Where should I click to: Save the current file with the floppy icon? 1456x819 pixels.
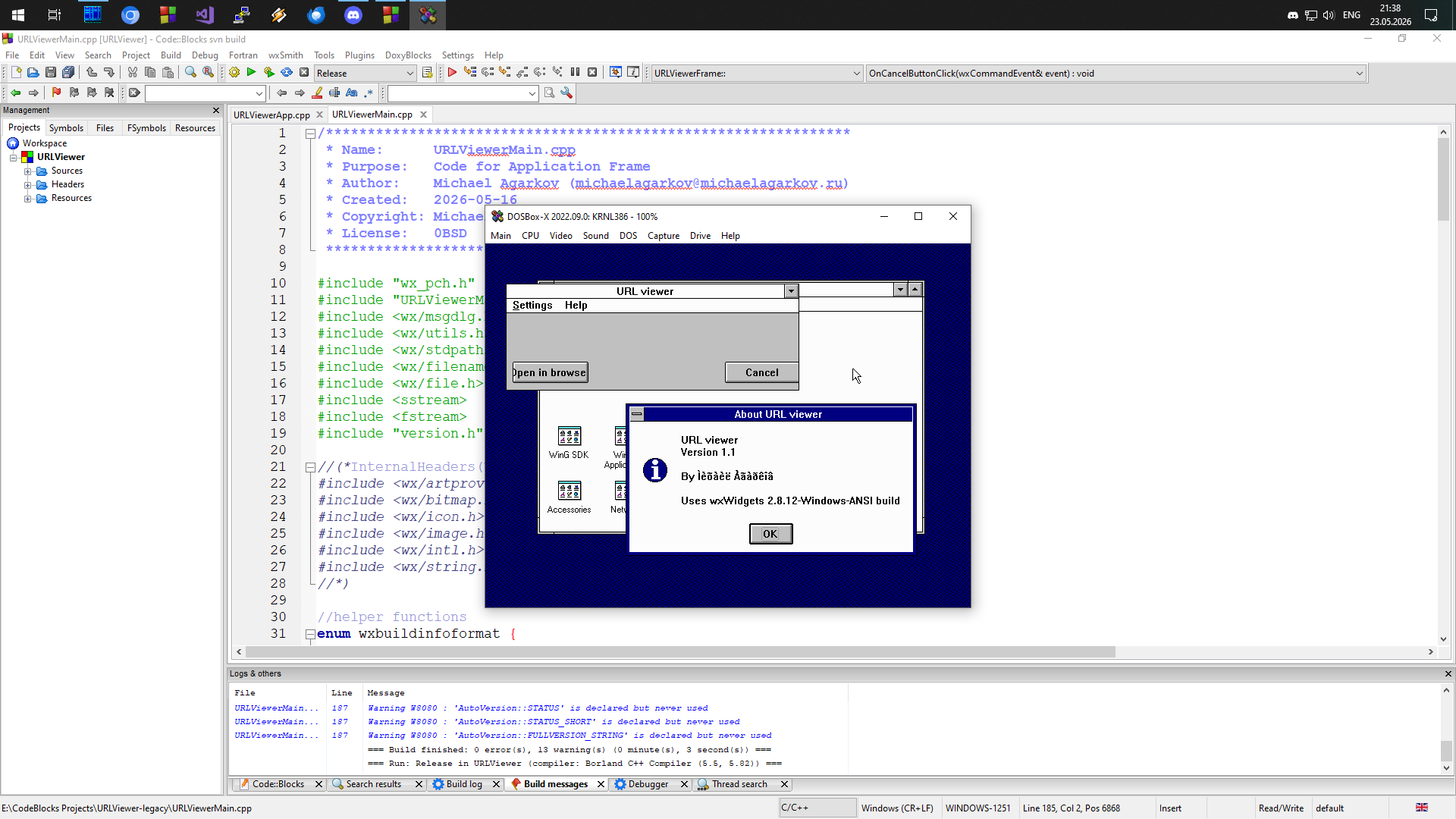coord(50,73)
